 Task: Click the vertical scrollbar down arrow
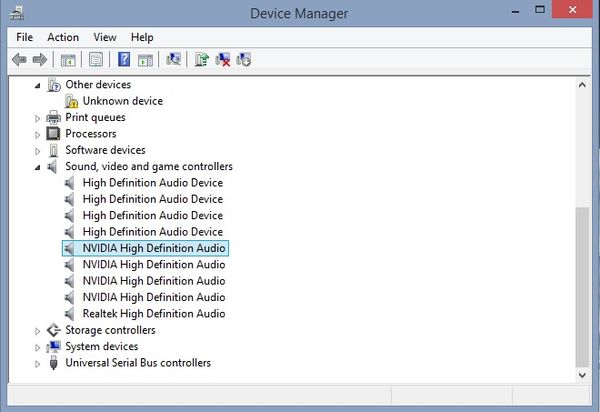[583, 375]
